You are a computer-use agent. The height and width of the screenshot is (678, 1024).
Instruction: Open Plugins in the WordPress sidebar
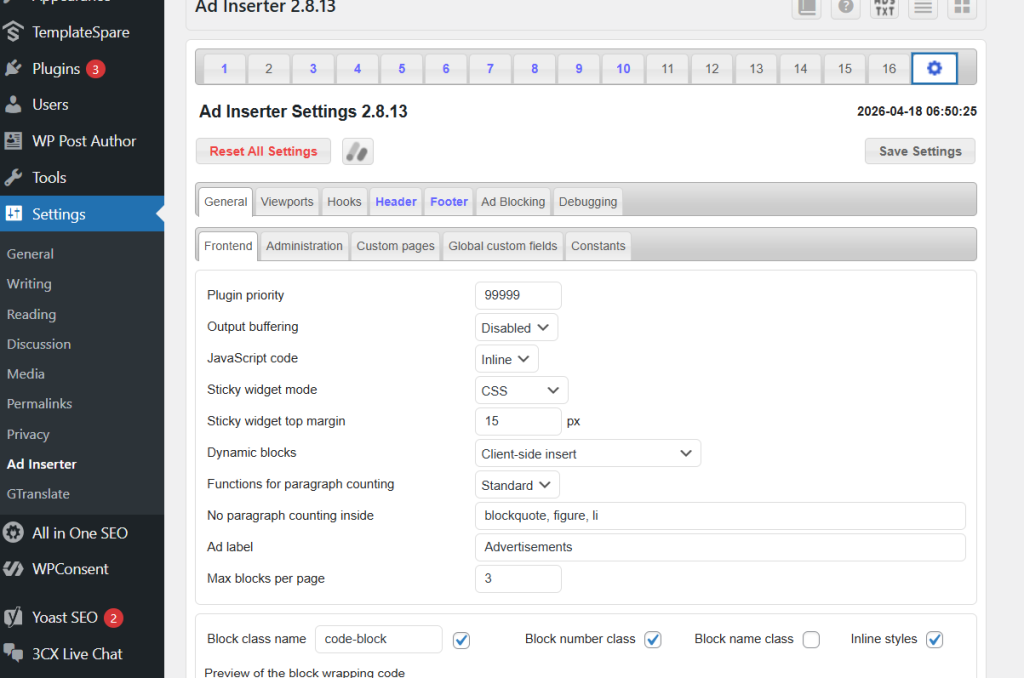click(x=56, y=69)
